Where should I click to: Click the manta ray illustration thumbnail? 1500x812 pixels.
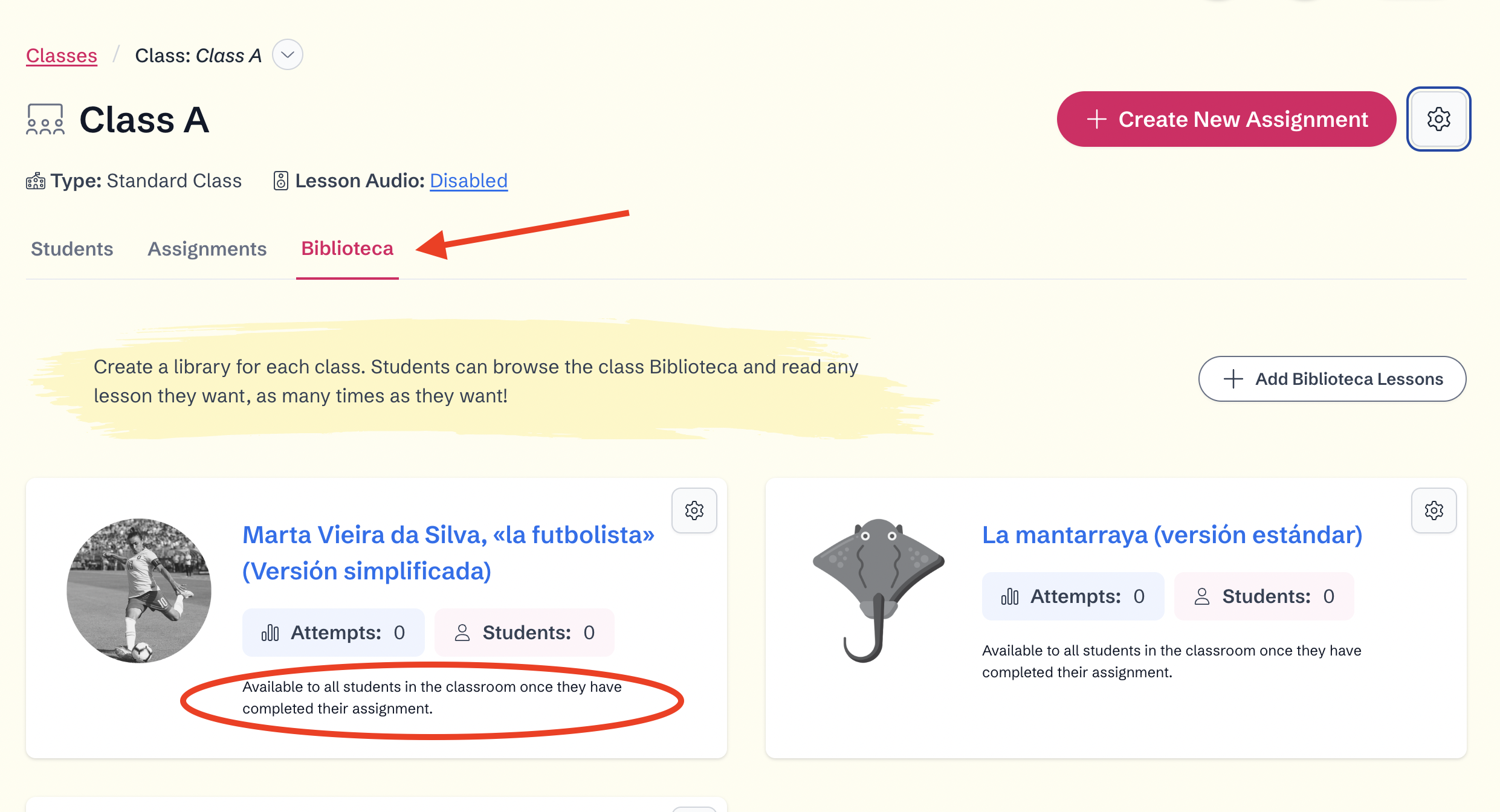[878, 589]
